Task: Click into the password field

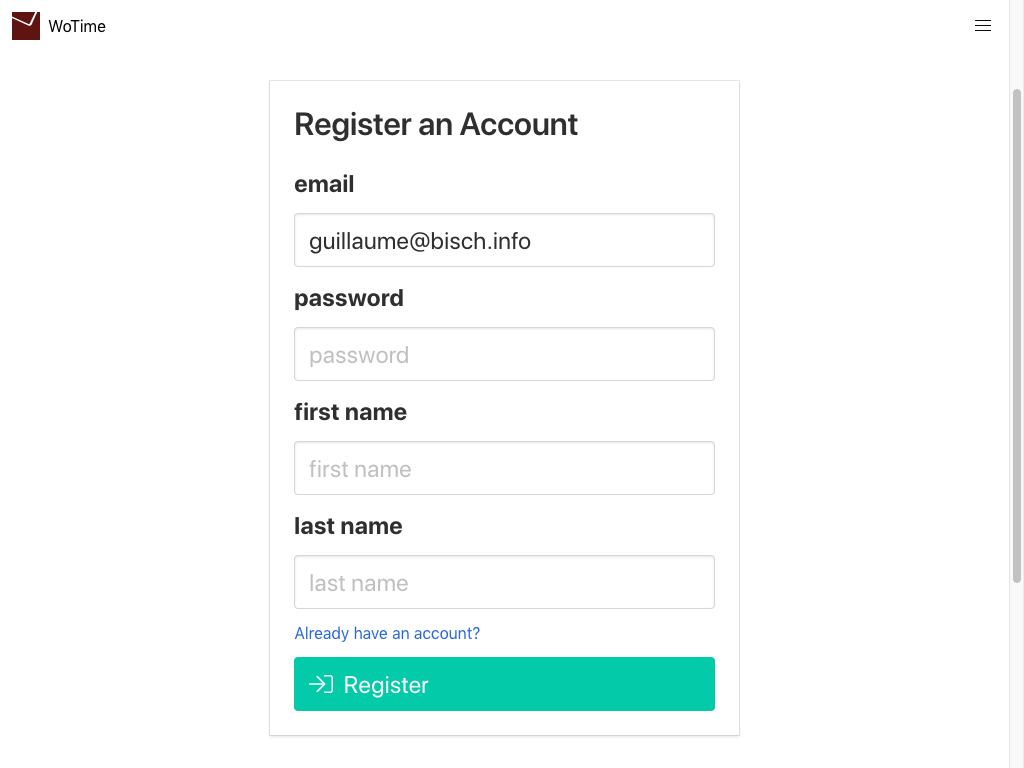Action: tap(504, 354)
